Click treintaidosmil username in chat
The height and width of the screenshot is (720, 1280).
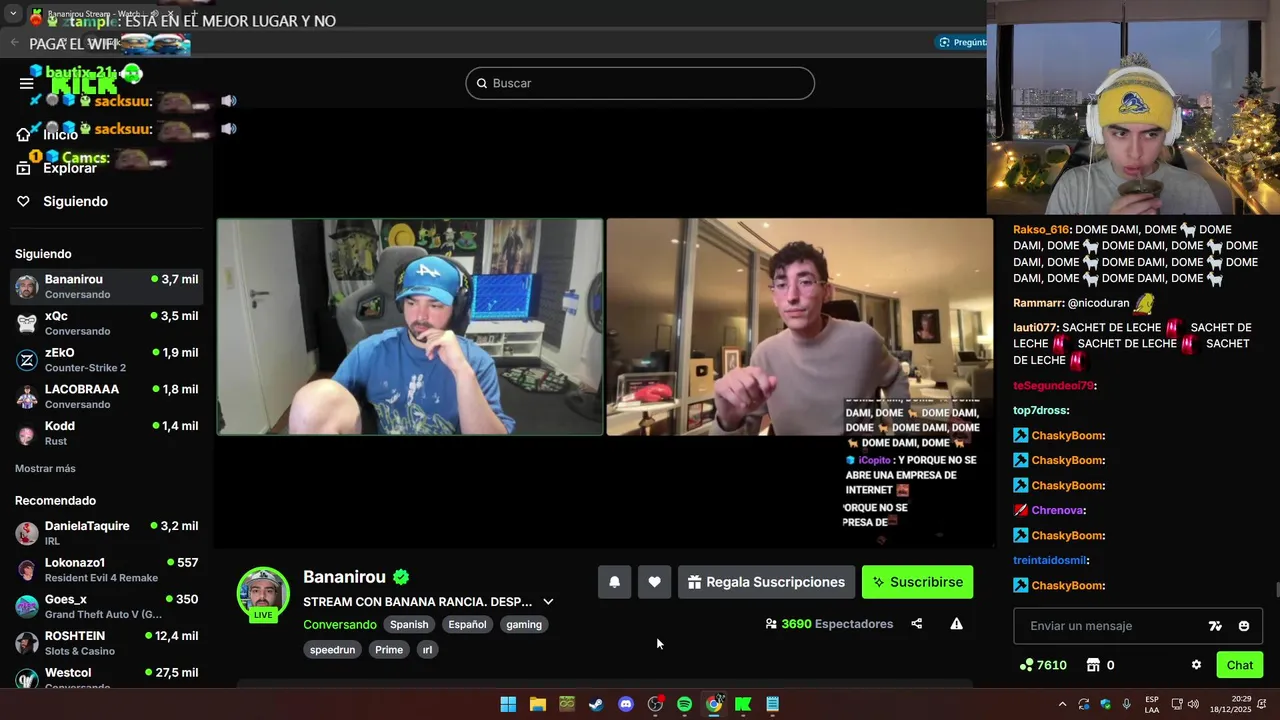[x=1049, y=560]
